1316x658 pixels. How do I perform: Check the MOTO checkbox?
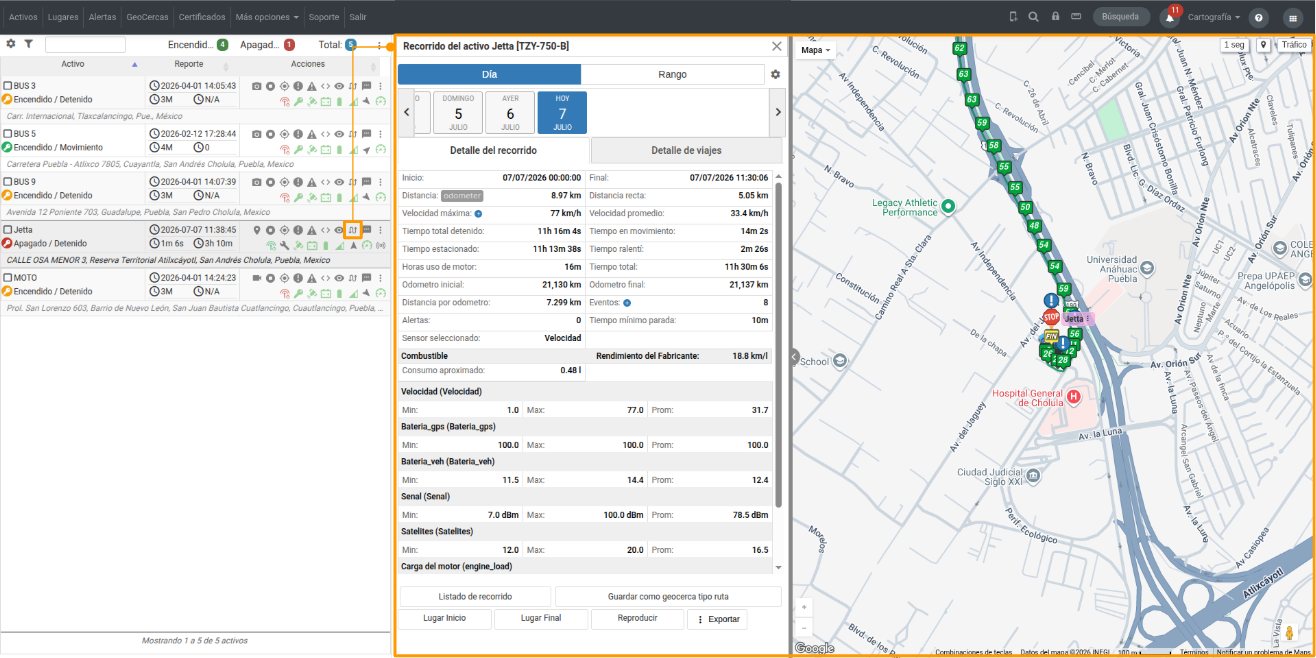pos(8,278)
